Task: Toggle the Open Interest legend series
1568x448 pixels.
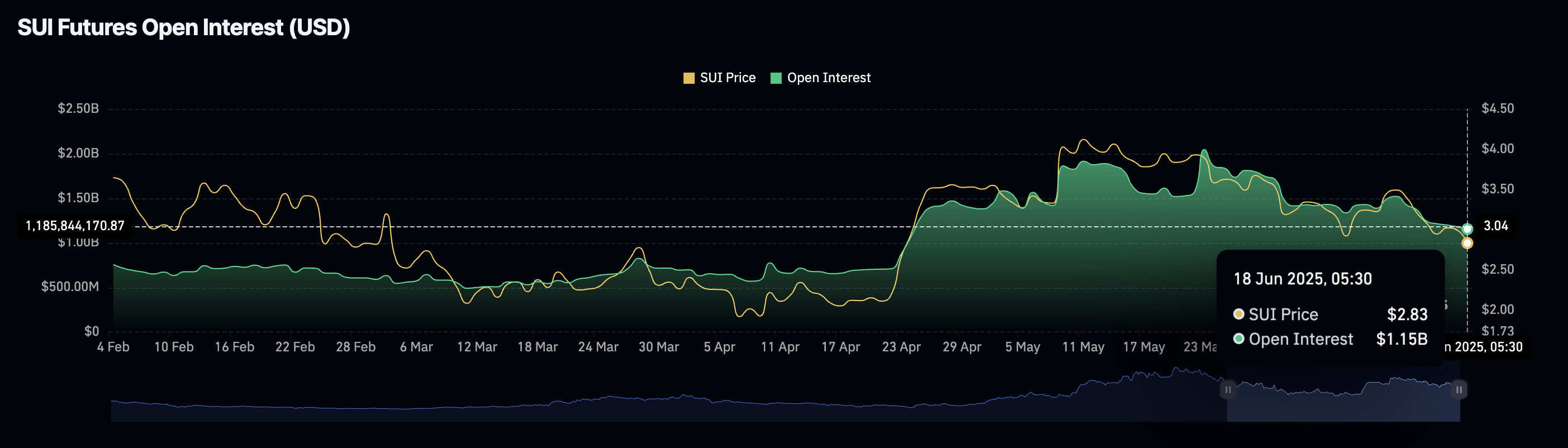Action: [820, 78]
